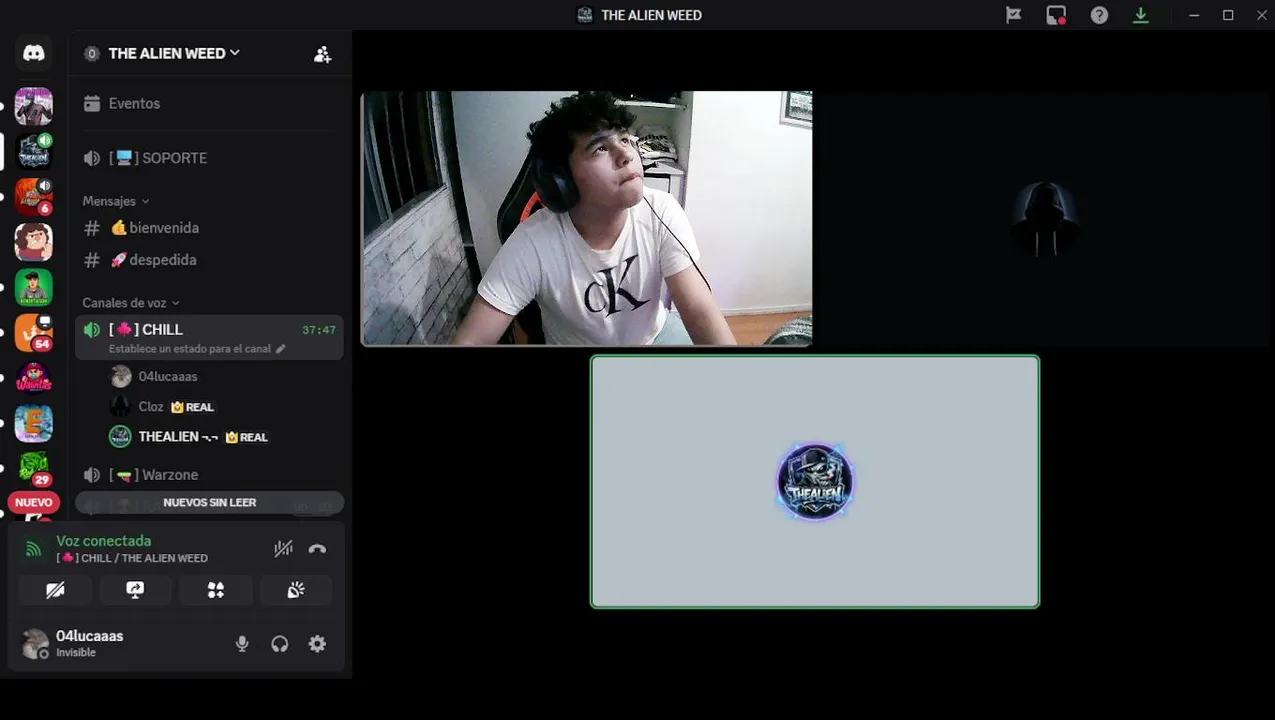
Task: Collapse the Canales de voz category
Action: point(131,303)
